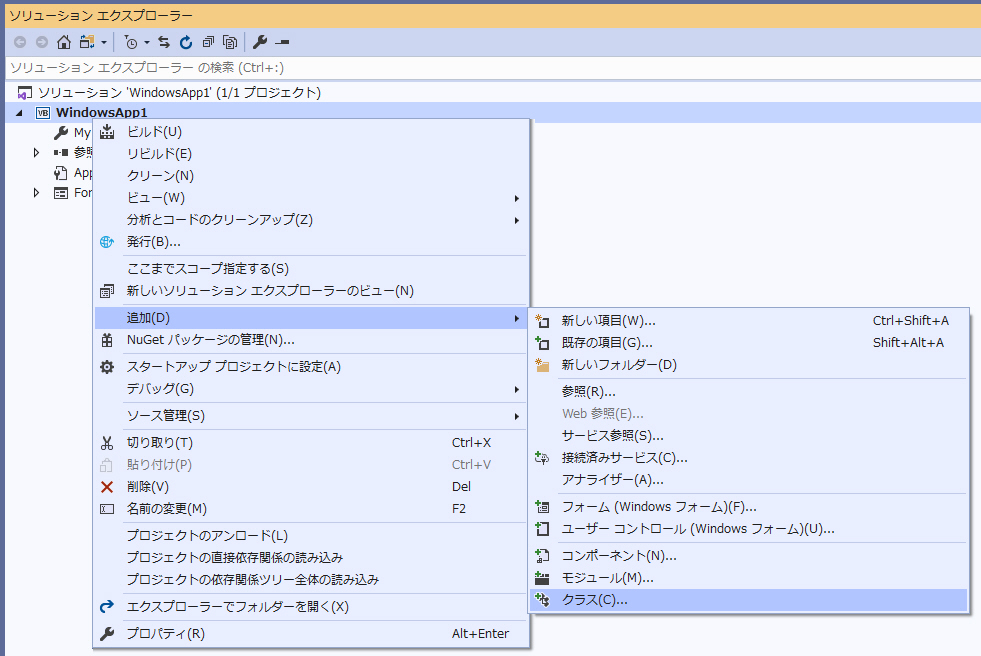Click the Forward navigation arrow in toolbar
981x656 pixels.
(42, 42)
